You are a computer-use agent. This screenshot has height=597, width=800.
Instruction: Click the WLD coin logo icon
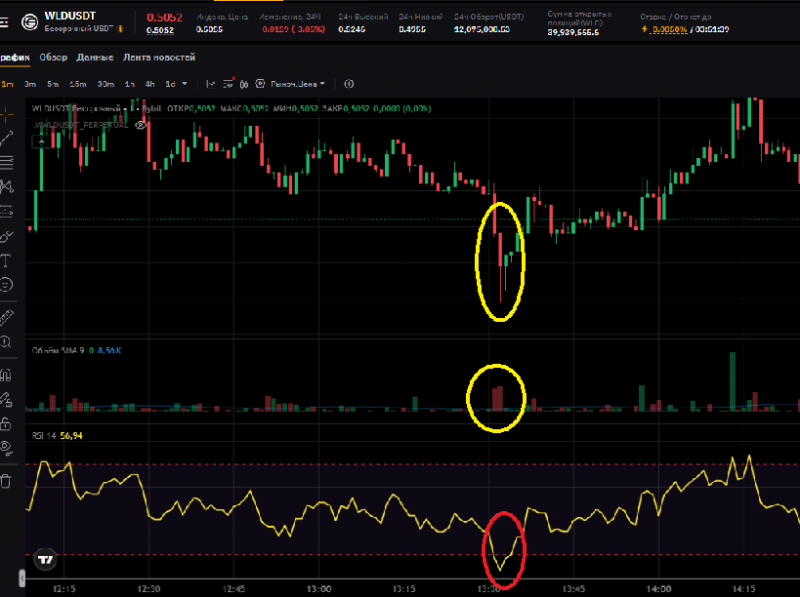tap(30, 22)
